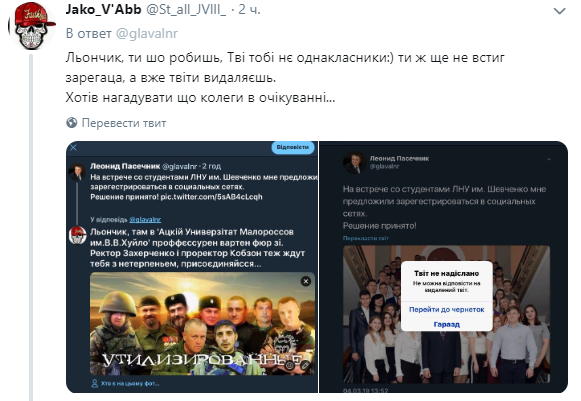Open pic.twitter.com/5sAB4cLcqh link
Screen dimensions: 581x401
tap(211, 197)
